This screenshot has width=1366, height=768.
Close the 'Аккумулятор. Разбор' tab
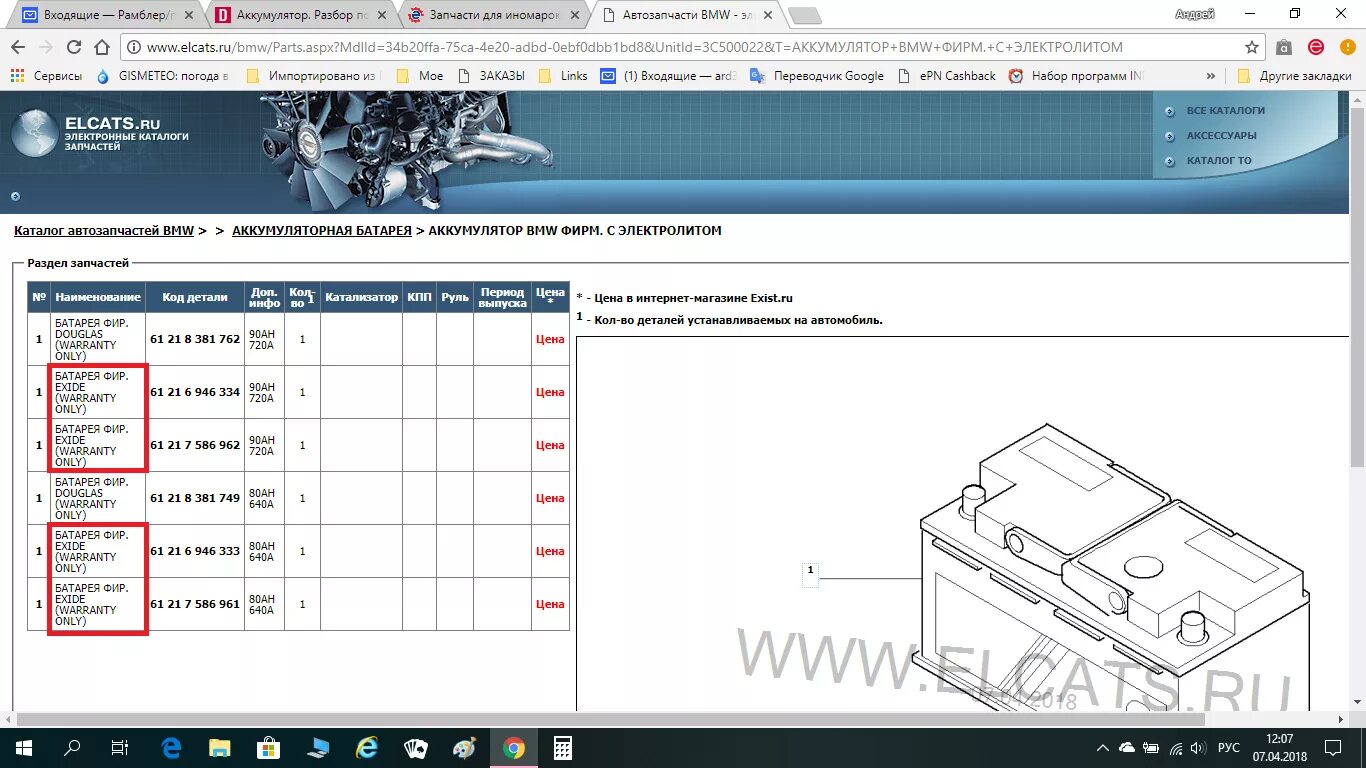pos(383,16)
